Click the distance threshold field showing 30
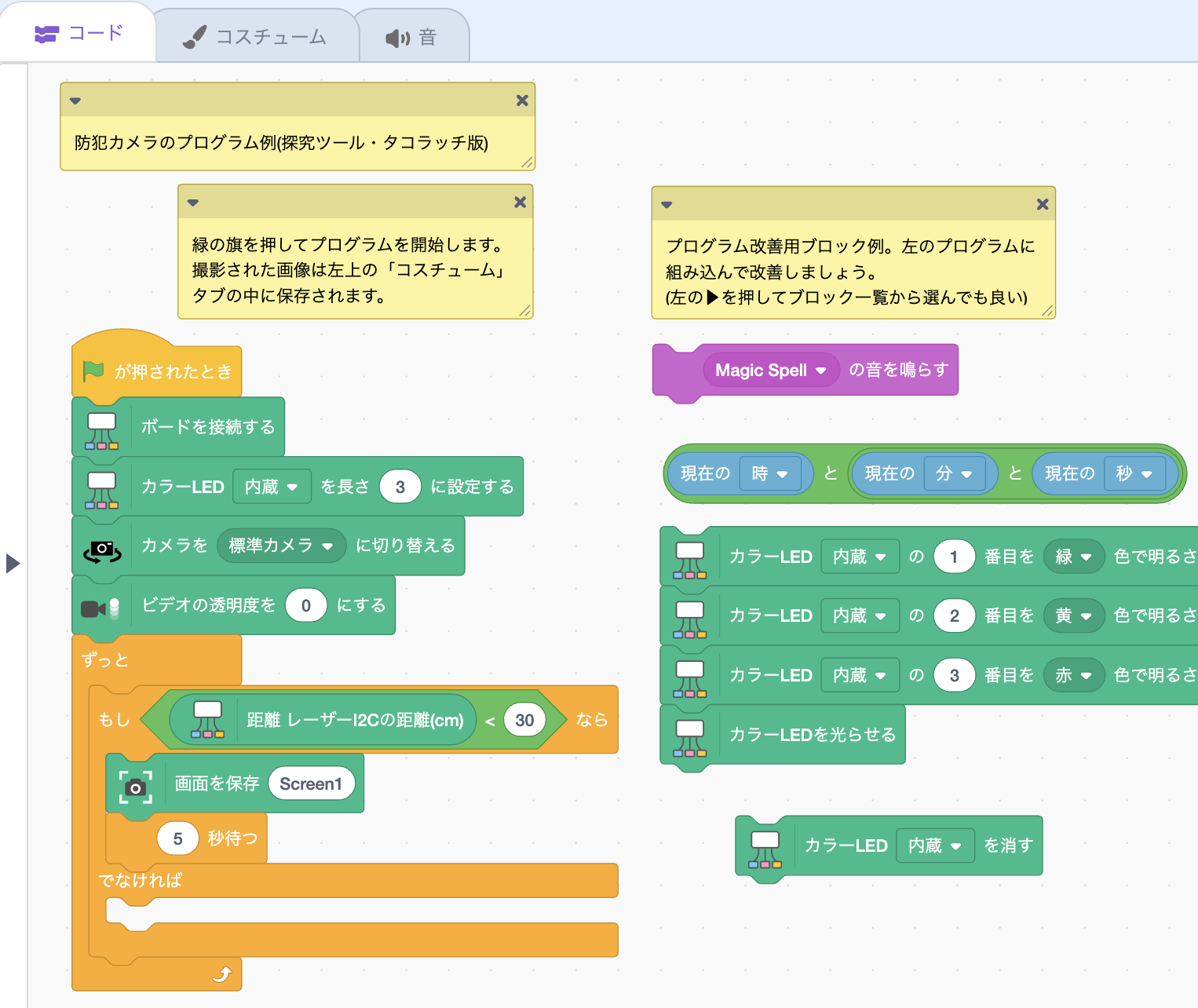 pos(524,720)
